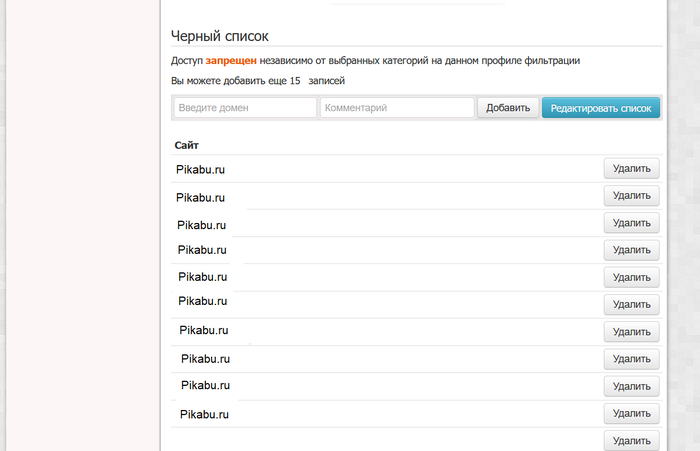Click 'Удалить' in the topmost Pikabu.ru row
Viewport: 700px width, 451px height.
(x=632, y=168)
